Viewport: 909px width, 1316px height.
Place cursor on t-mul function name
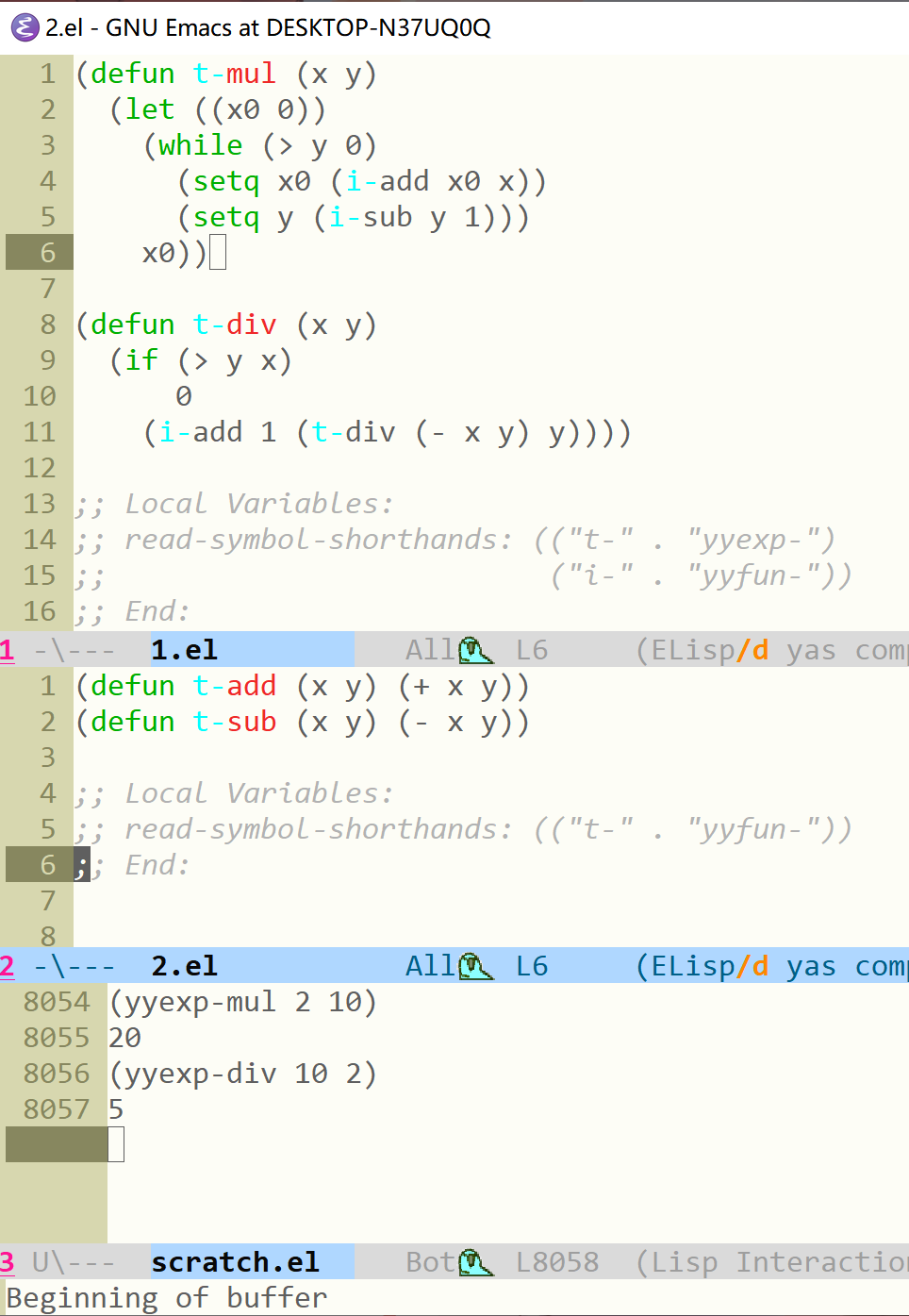235,74
